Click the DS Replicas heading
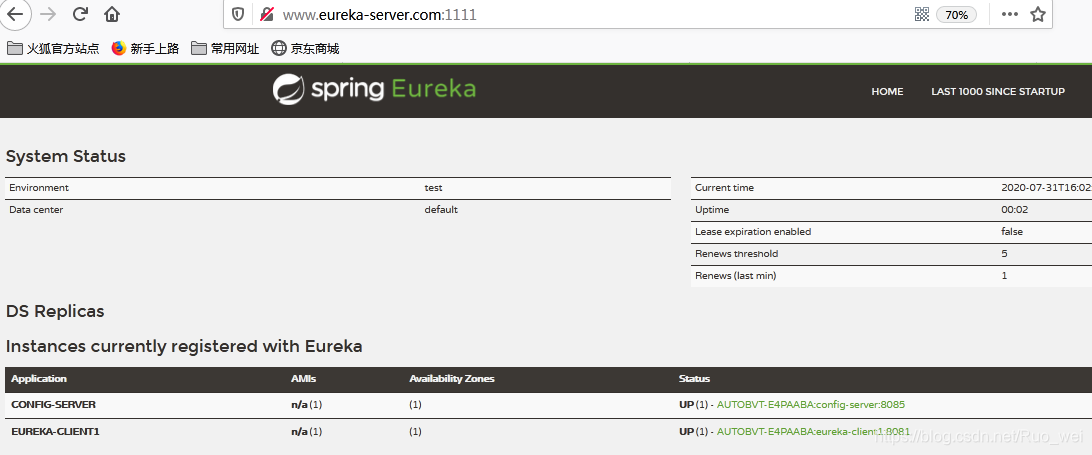This screenshot has height=455, width=1092. [55, 311]
